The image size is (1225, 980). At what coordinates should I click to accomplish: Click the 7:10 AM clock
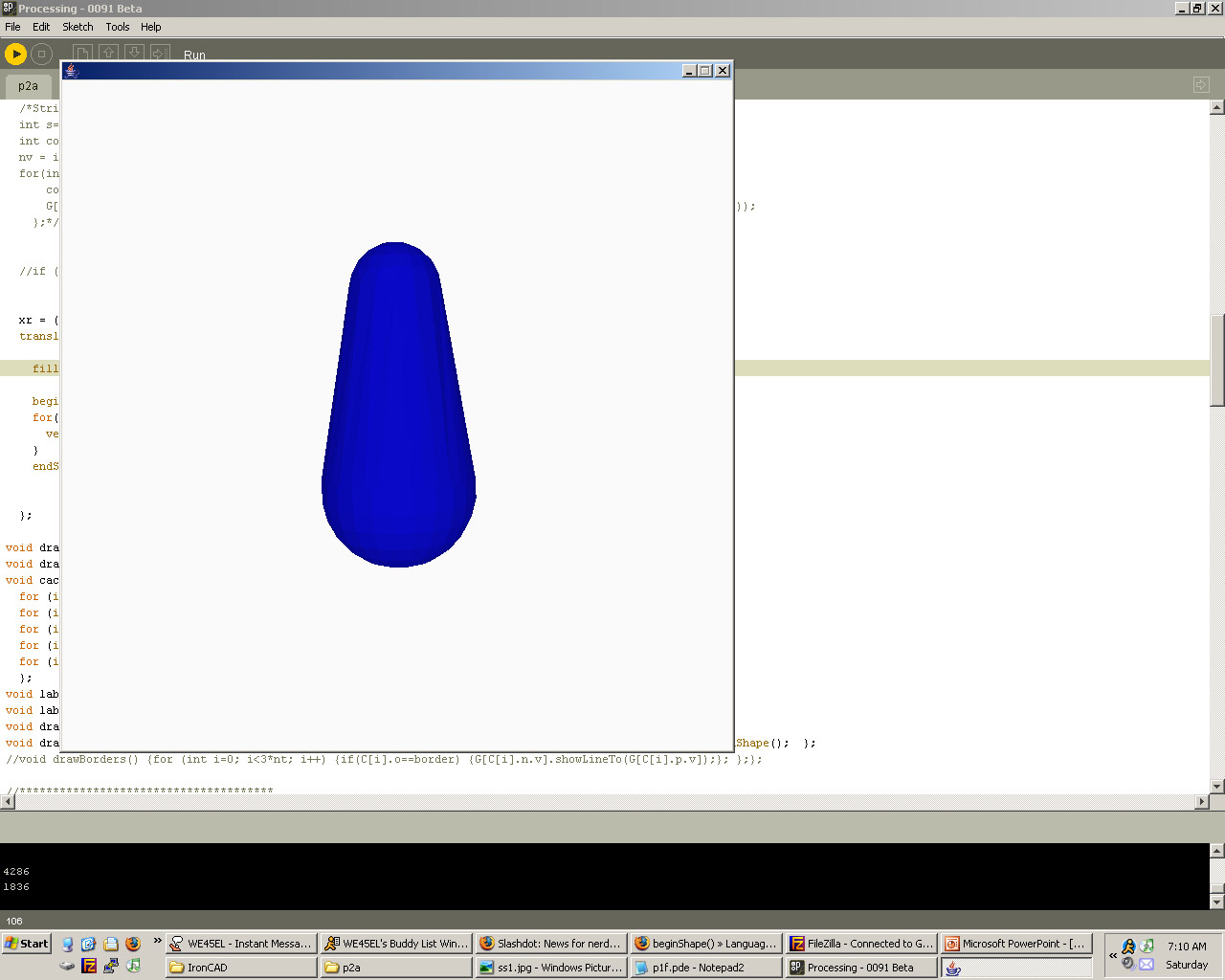click(x=1187, y=947)
